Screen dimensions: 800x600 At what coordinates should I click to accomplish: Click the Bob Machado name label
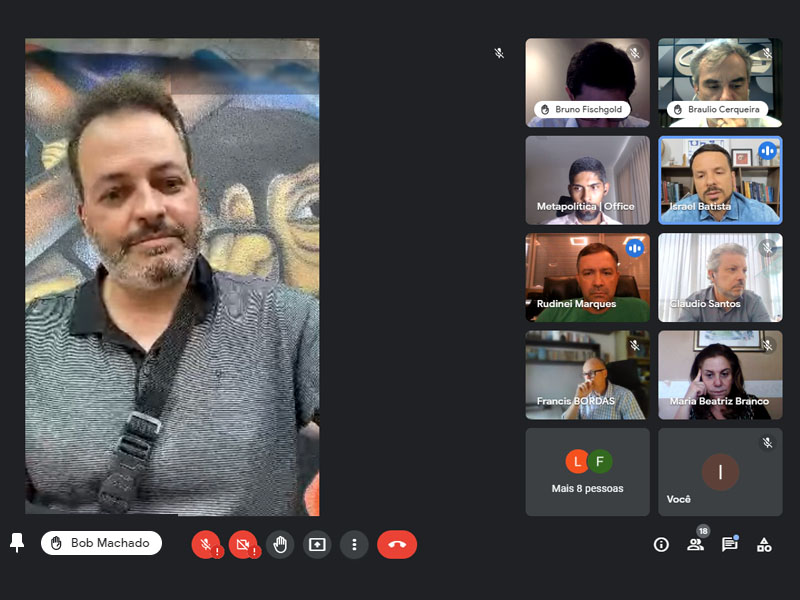point(101,543)
